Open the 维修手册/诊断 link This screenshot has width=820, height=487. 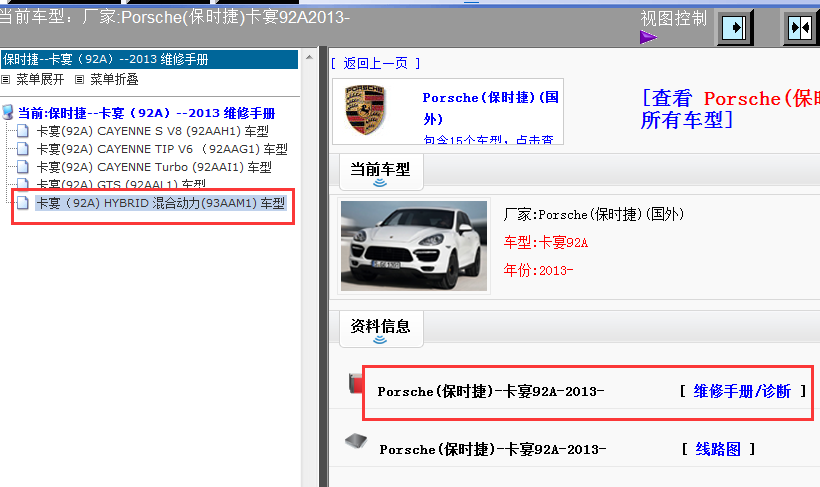742,391
